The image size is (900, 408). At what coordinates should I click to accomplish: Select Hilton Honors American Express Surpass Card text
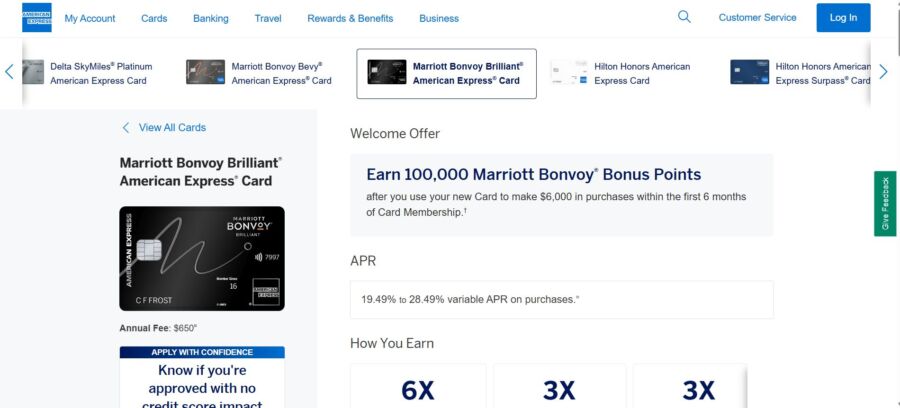coord(823,73)
